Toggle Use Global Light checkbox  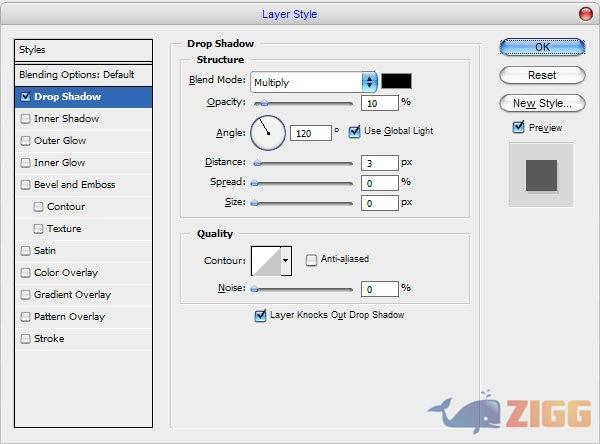tap(354, 131)
